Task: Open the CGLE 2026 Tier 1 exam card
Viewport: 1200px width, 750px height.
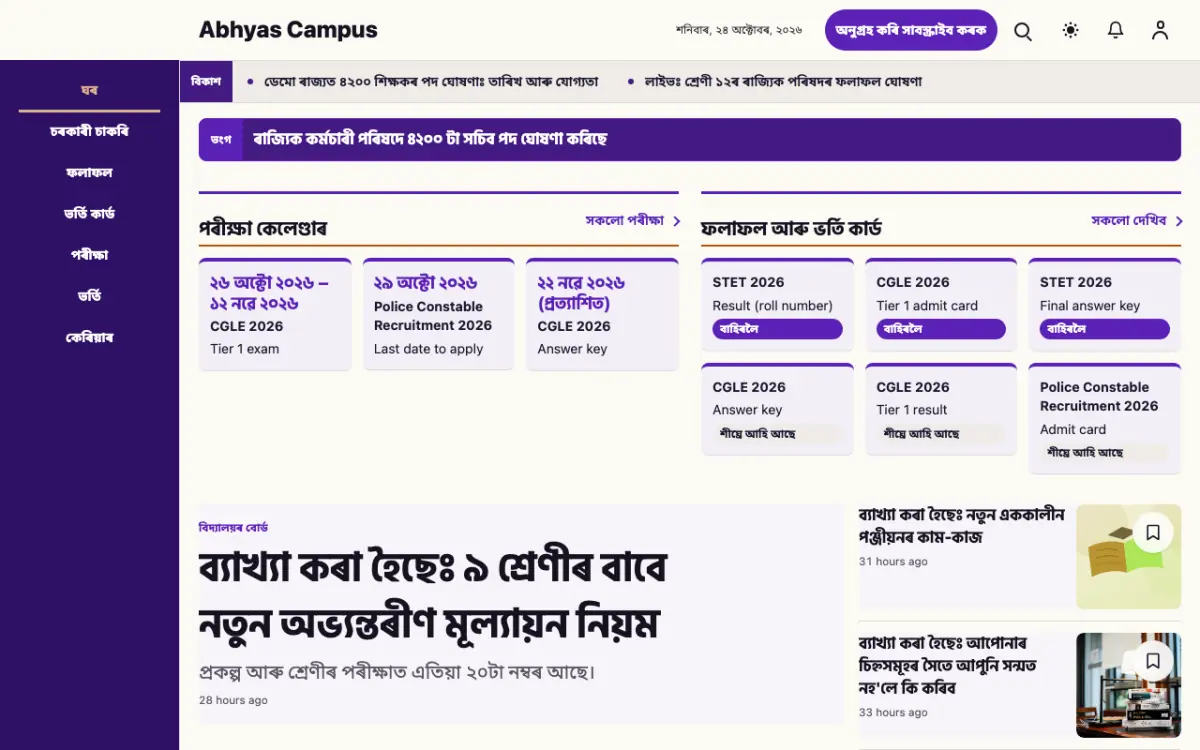Action: pos(275,314)
